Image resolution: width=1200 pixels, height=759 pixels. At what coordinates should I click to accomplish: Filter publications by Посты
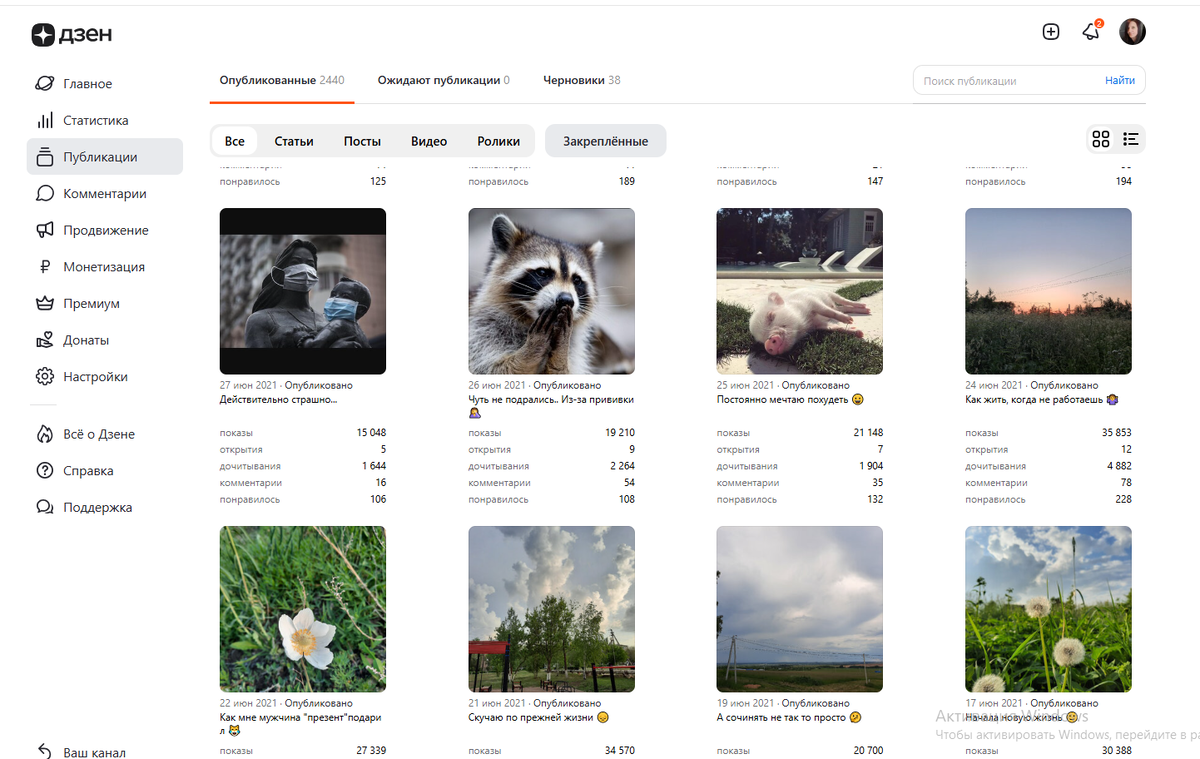(362, 141)
